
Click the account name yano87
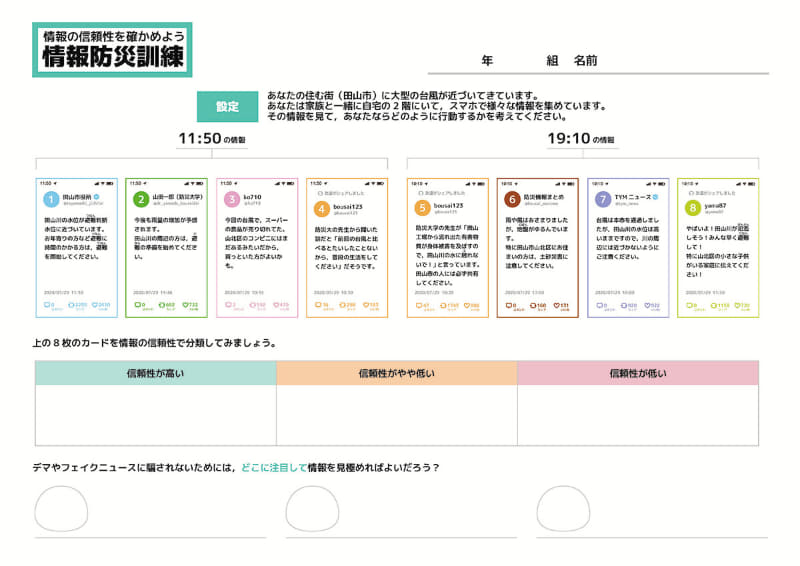715,206
